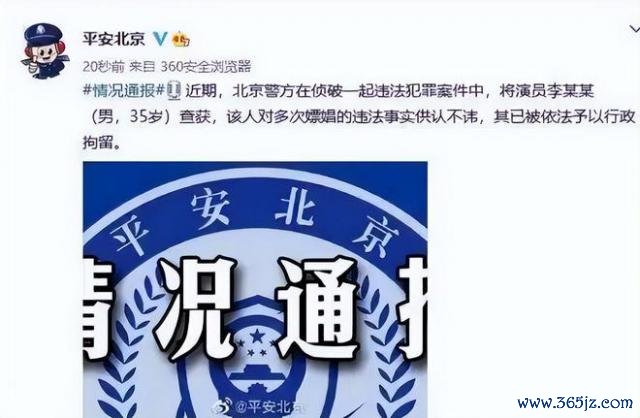Click the large 况 character in image
The image size is (640, 418).
[196, 308]
